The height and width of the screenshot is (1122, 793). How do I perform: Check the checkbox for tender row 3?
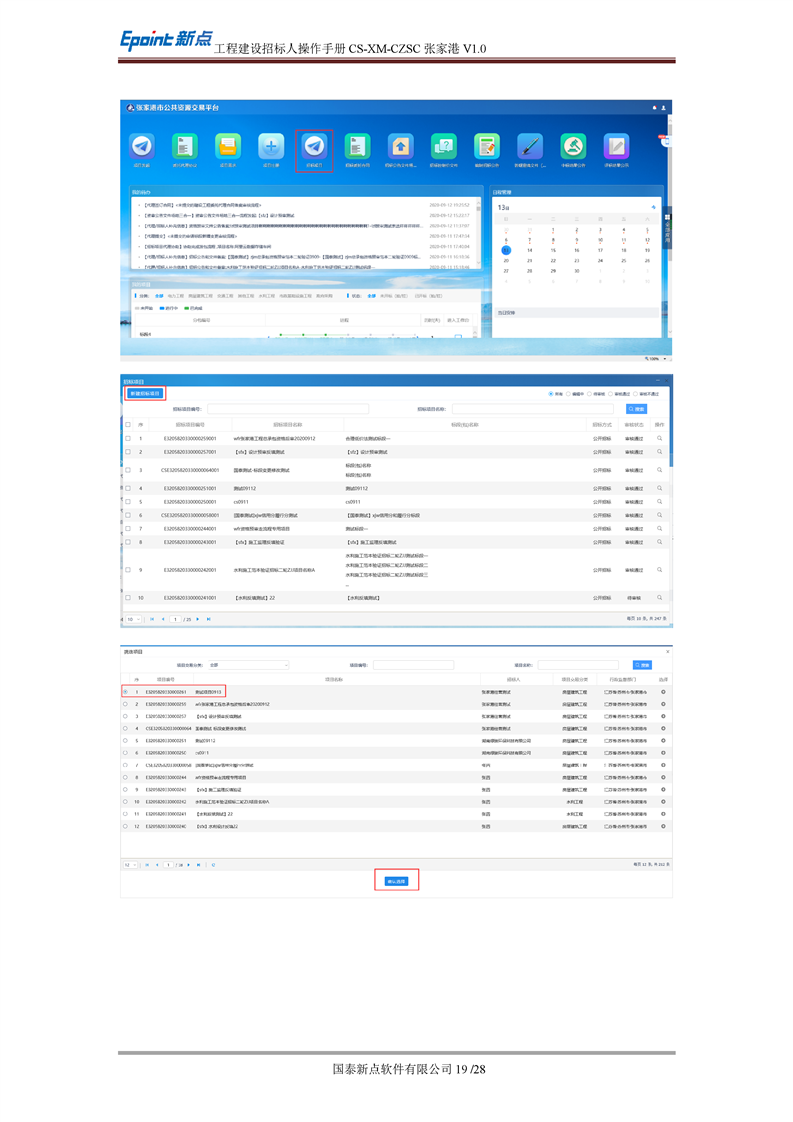coord(128,469)
